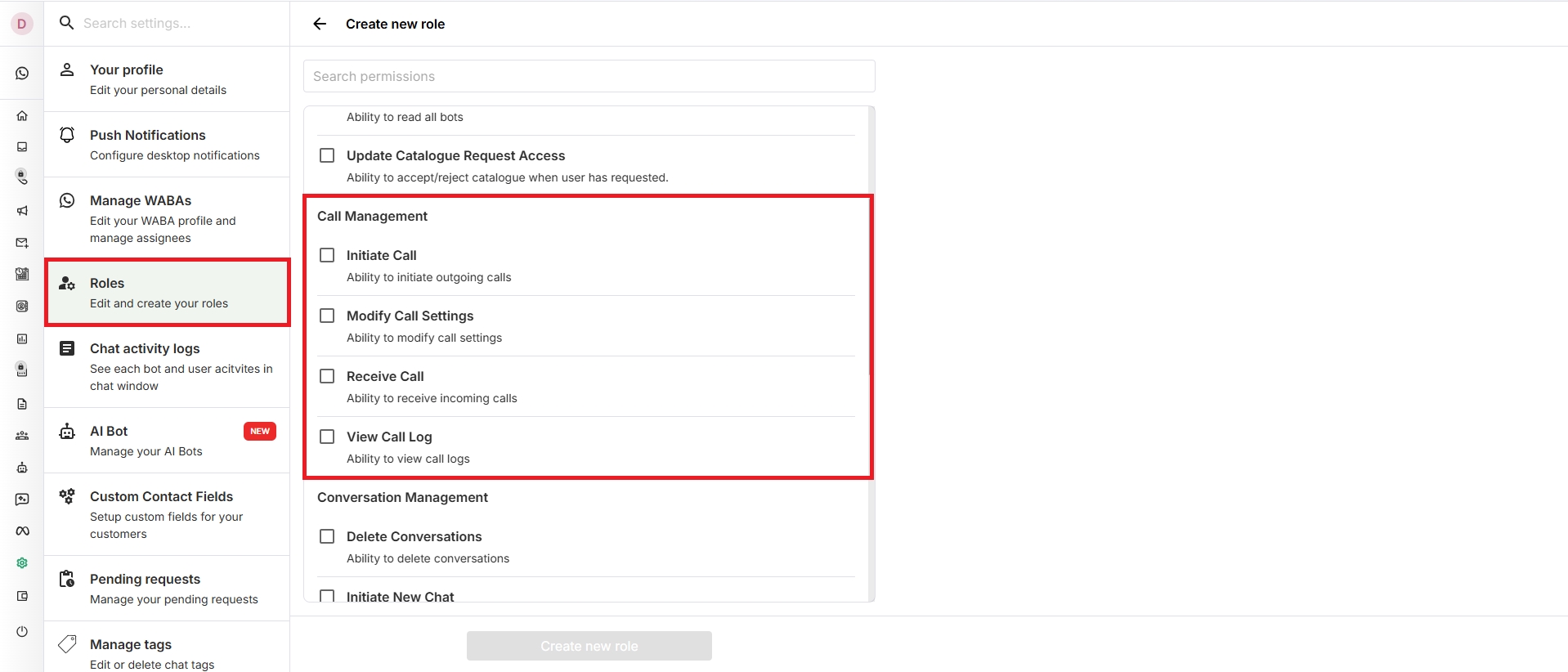Click the back arrow beside Create new role
The image size is (1568, 672).
point(320,24)
